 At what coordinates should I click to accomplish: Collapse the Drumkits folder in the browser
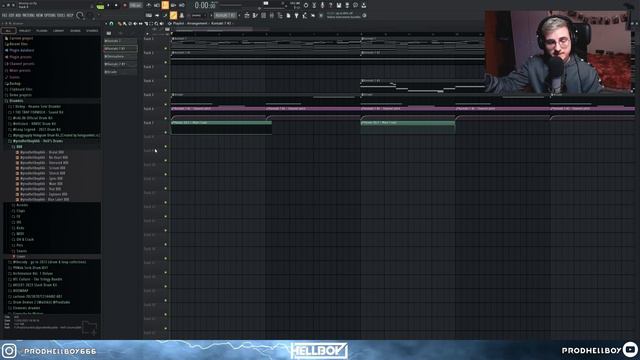pyautogui.click(x=16, y=100)
